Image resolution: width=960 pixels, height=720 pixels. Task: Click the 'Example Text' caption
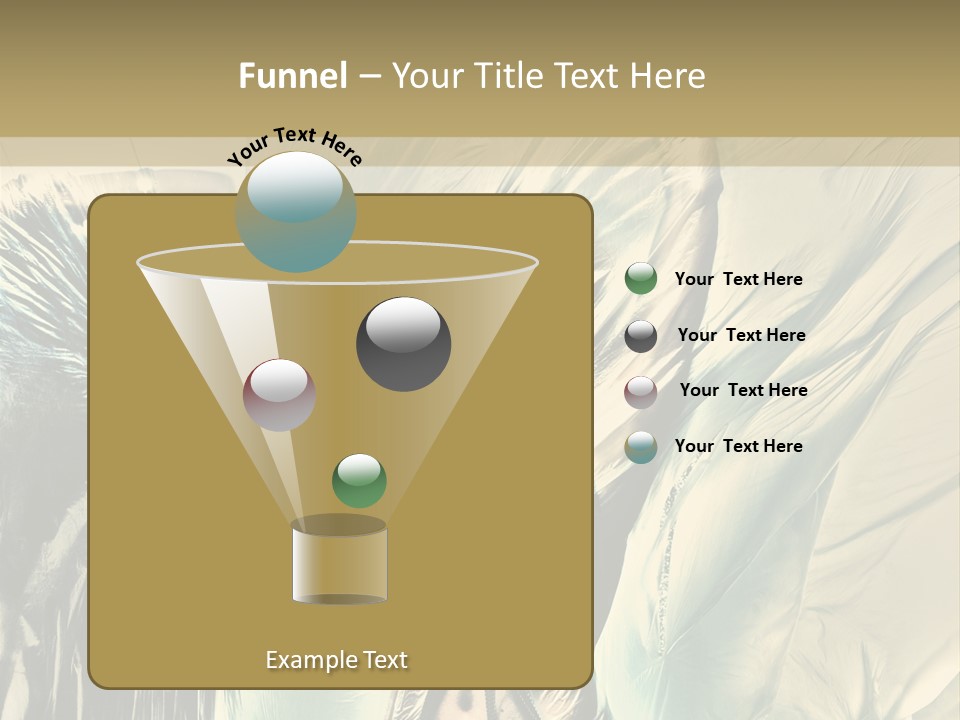click(x=337, y=659)
